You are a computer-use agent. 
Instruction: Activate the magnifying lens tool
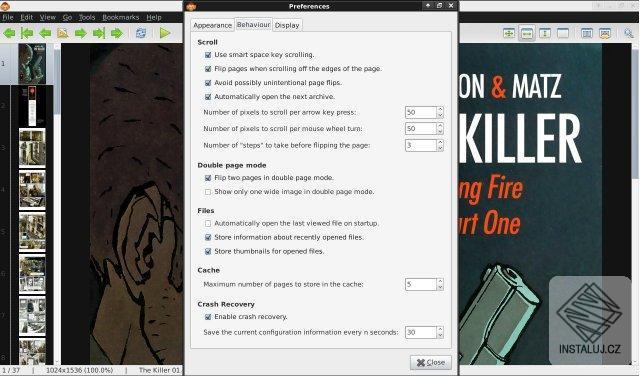click(629, 33)
